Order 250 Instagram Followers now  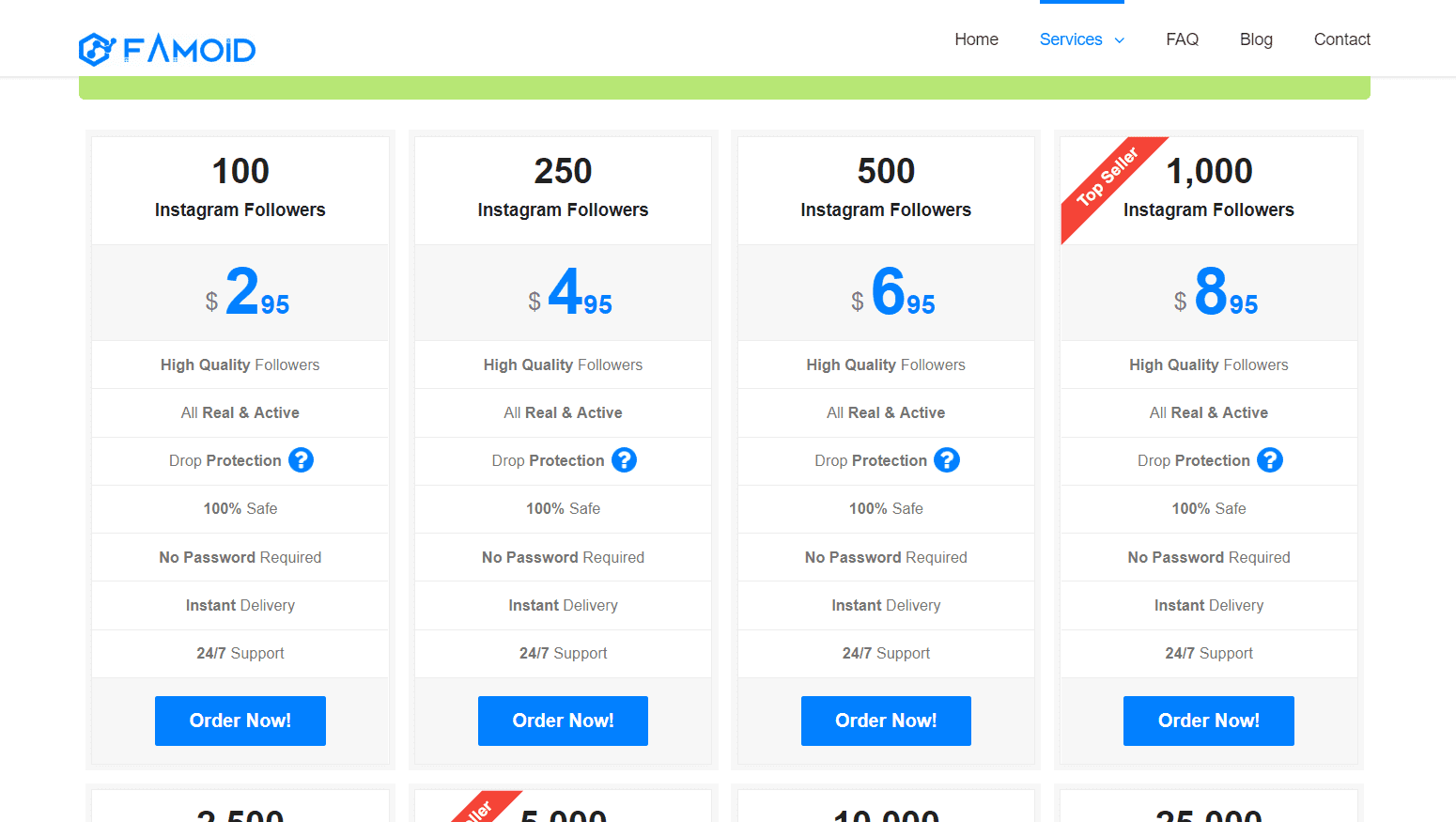click(x=564, y=721)
